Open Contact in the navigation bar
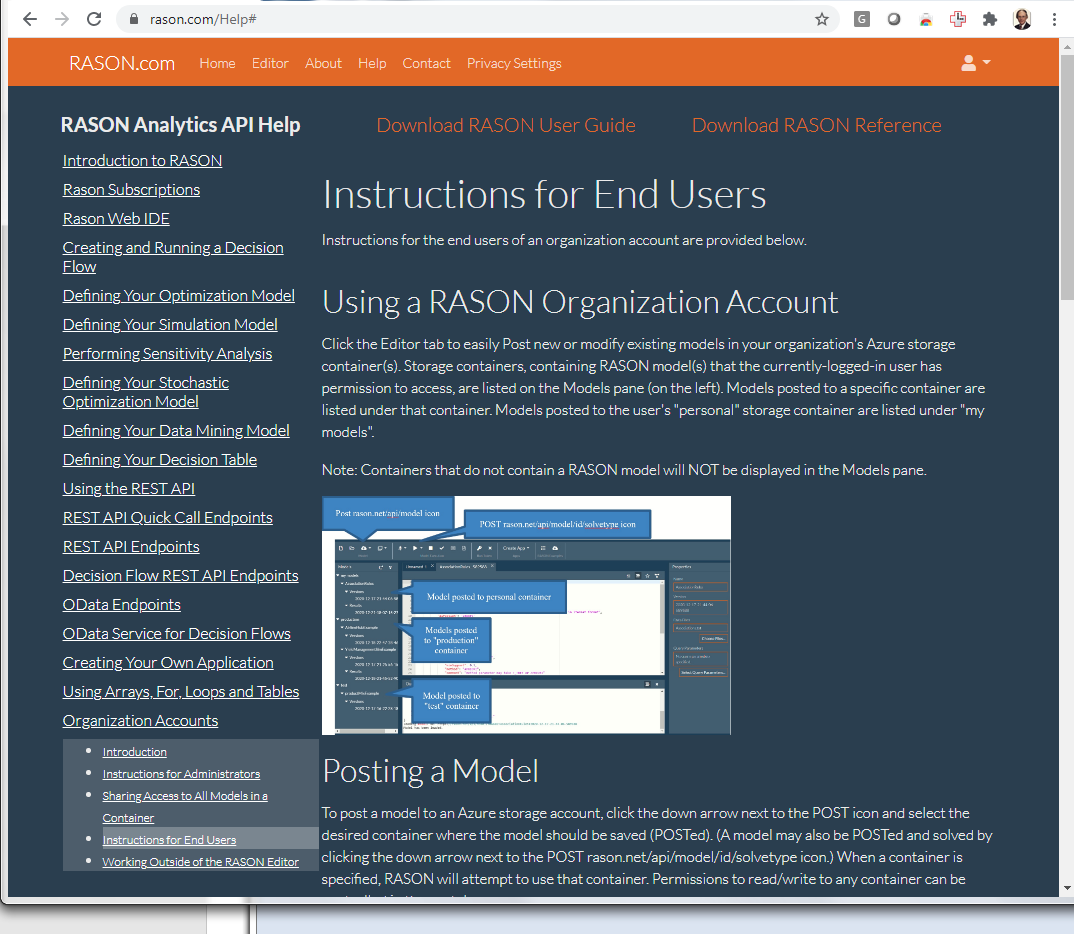 [426, 63]
